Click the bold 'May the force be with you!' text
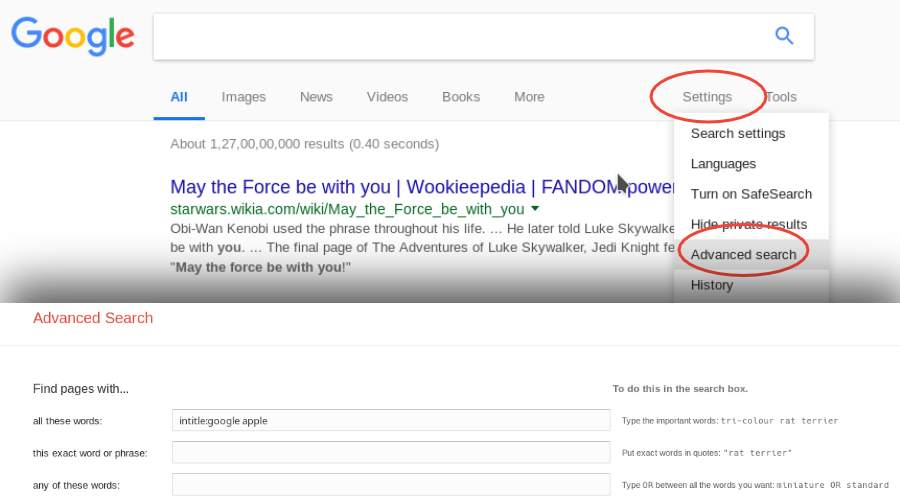The height and width of the screenshot is (500, 900). [x=261, y=268]
